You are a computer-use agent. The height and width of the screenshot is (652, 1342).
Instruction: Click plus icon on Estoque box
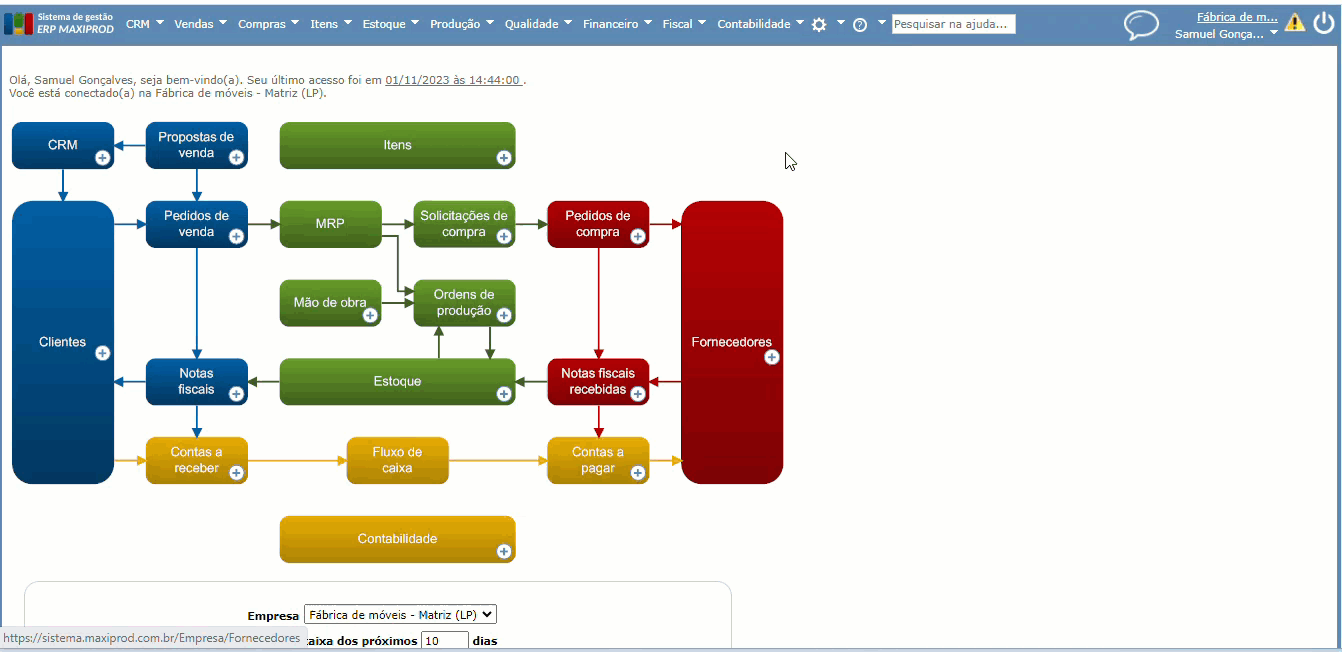coord(504,394)
